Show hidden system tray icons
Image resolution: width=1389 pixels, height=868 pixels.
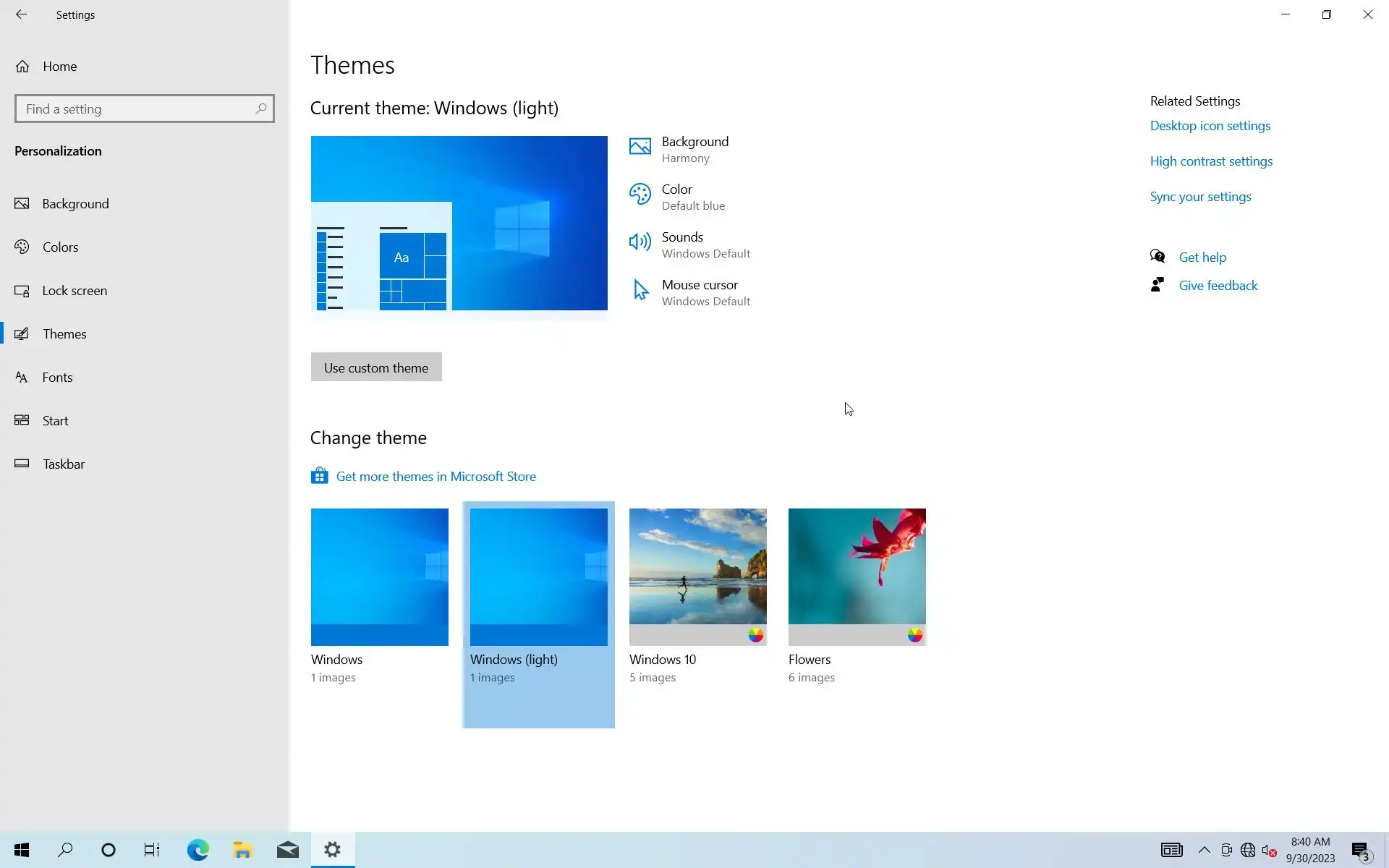(x=1204, y=850)
